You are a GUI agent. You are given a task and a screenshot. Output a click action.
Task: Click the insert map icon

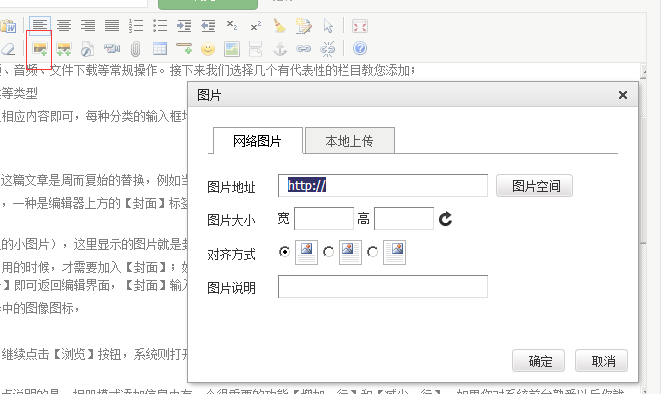click(x=232, y=49)
